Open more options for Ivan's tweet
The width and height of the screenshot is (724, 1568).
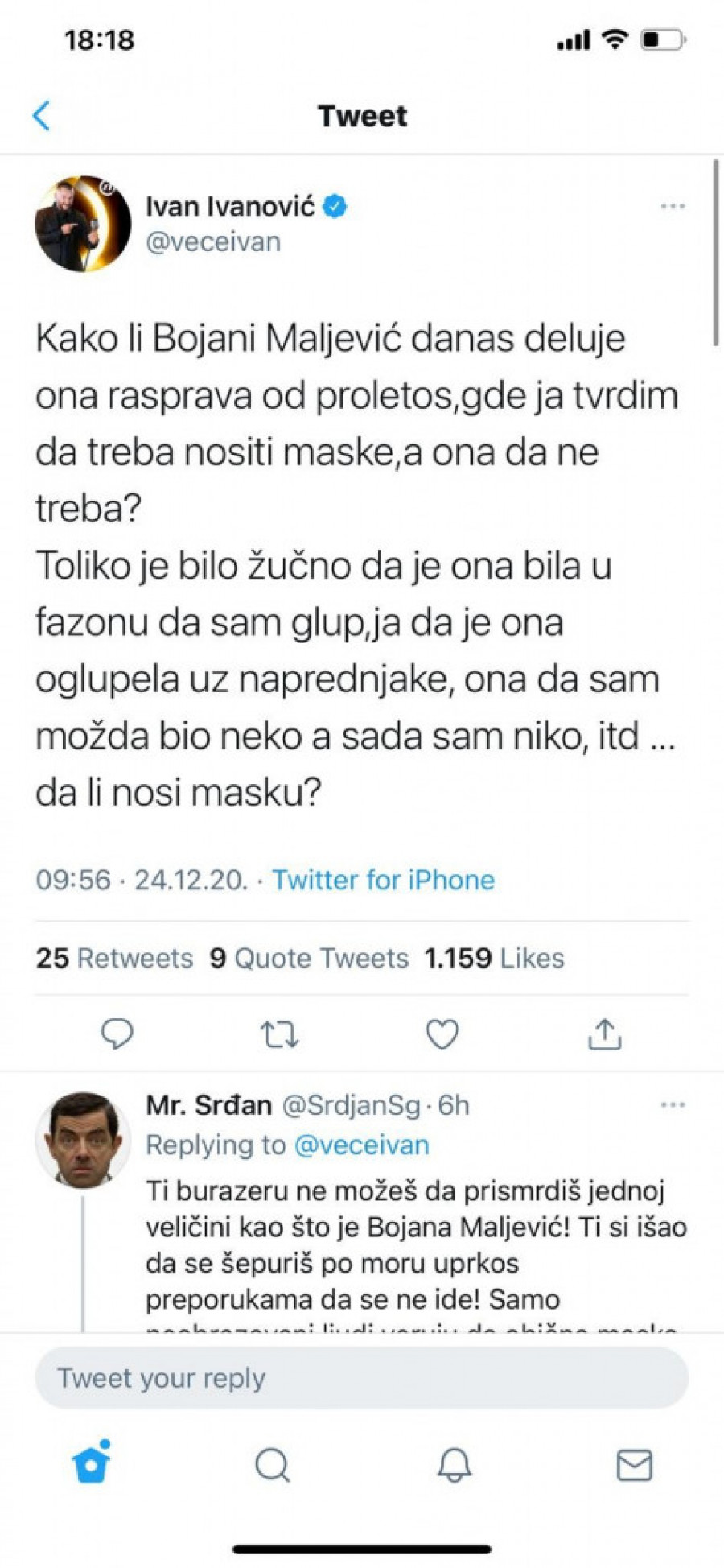tap(673, 207)
